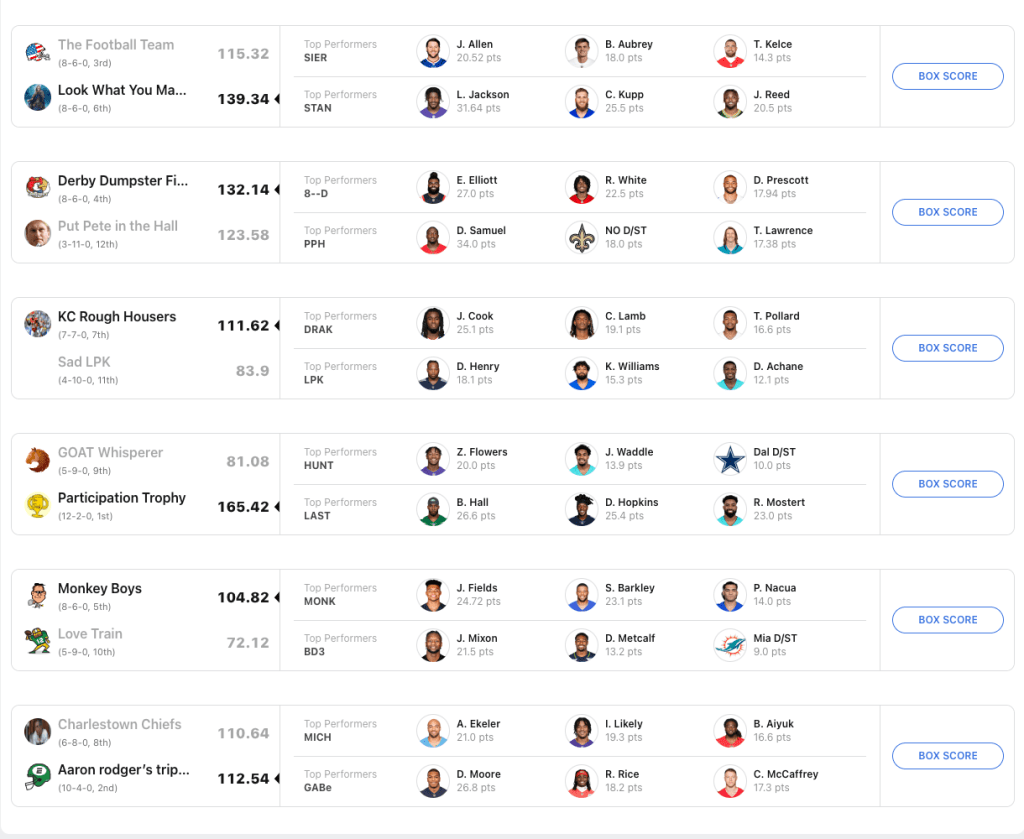Select L. Jackson player name

point(483,95)
